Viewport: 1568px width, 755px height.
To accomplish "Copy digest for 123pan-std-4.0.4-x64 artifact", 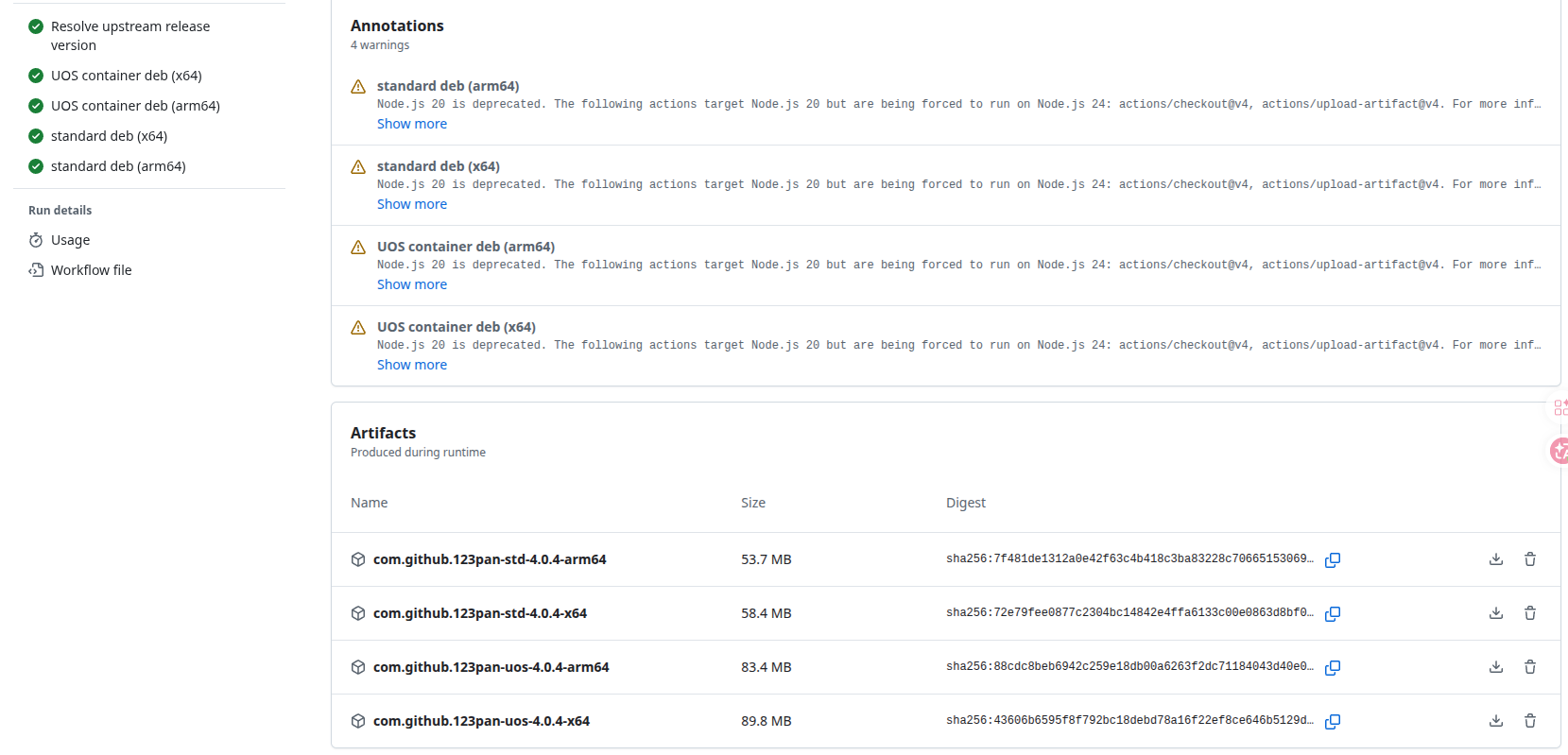I will (x=1333, y=613).
